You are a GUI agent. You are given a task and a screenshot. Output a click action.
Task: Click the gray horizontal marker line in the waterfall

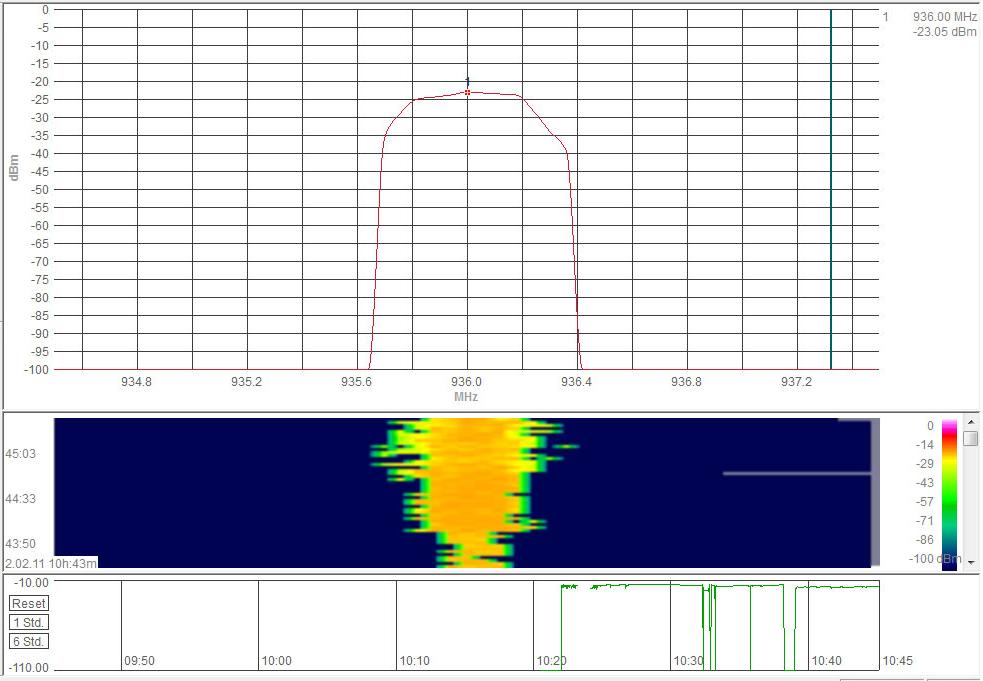(x=797, y=473)
